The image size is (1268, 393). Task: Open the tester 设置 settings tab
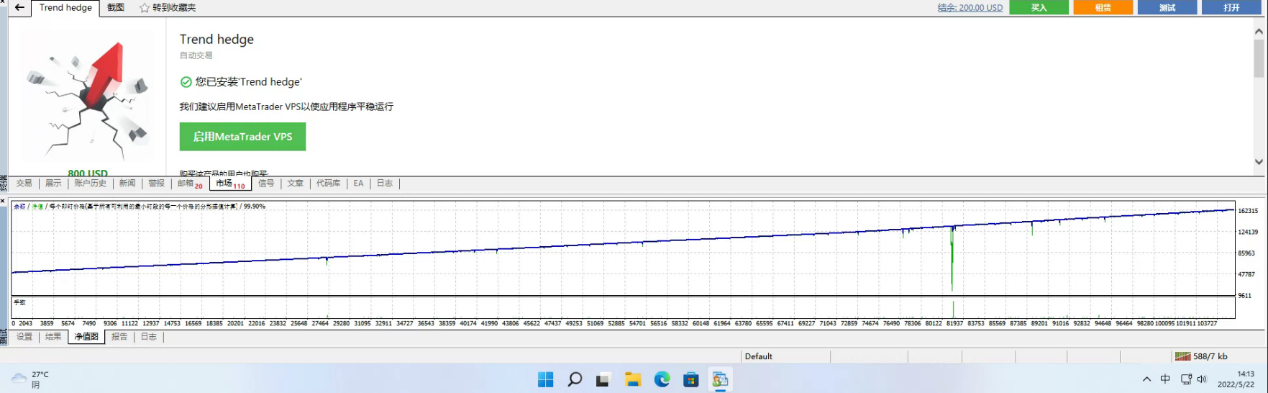click(x=24, y=337)
